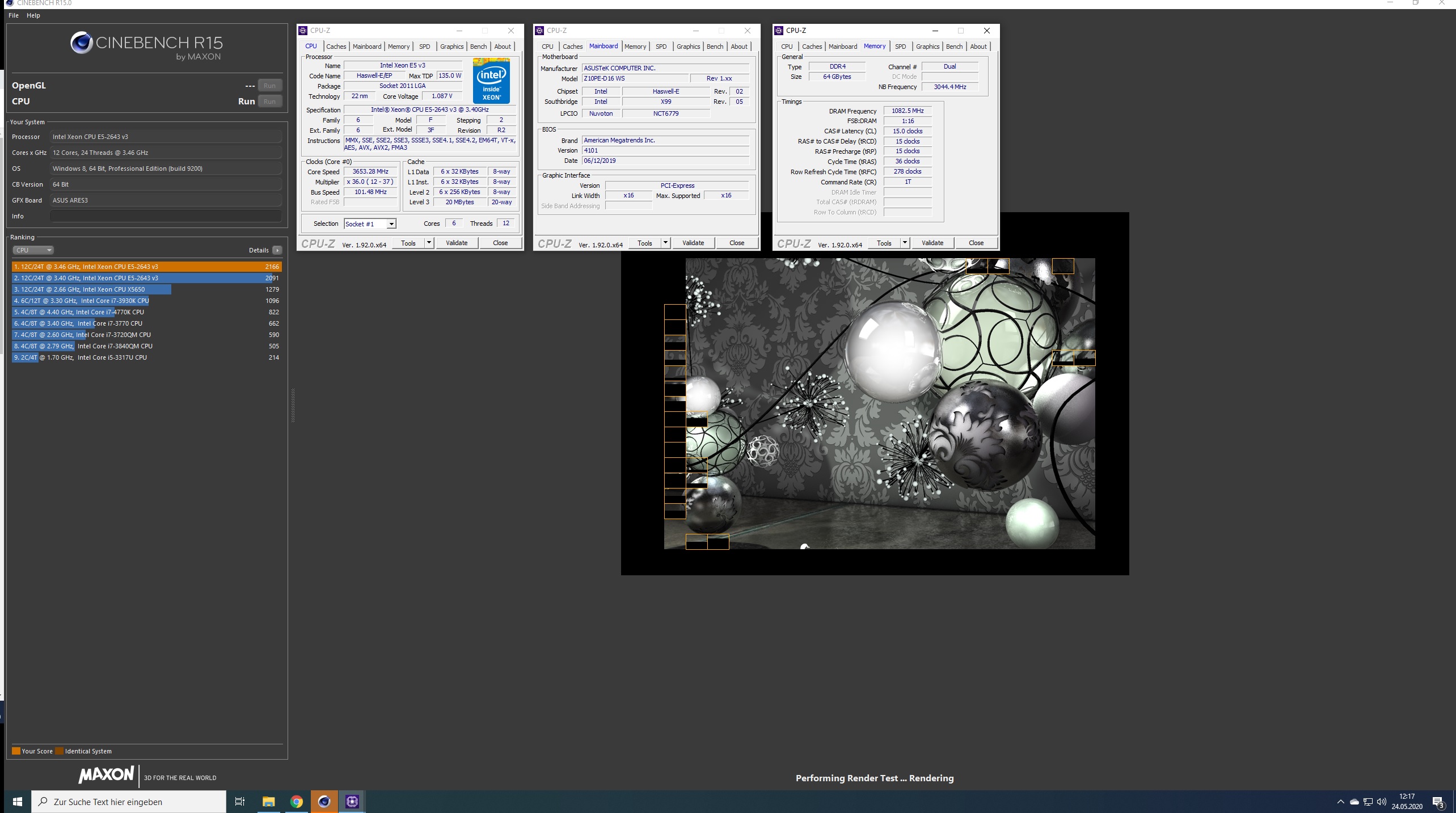Screen dimensions: 1456x813
Task: Open the network tray icon
Action: pos(1368,802)
